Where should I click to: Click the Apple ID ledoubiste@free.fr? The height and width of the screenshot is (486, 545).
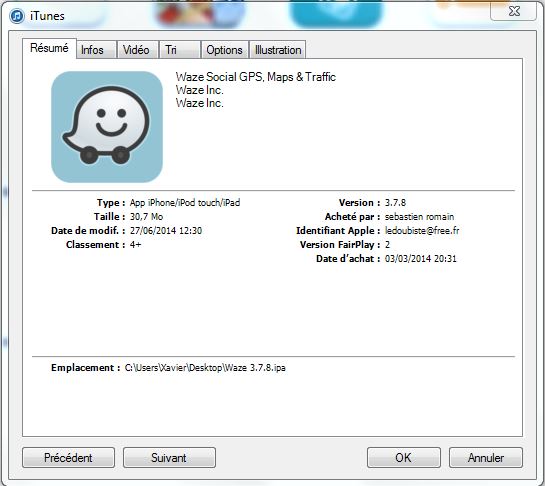click(x=422, y=230)
